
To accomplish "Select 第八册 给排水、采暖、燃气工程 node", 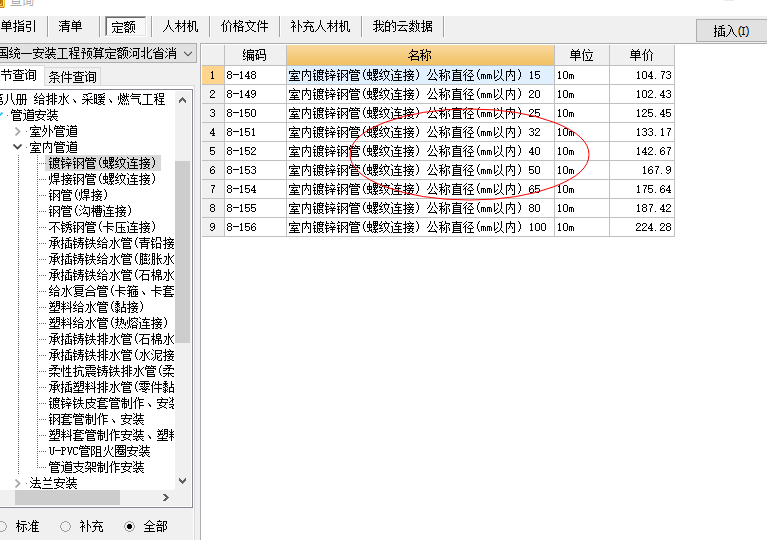I will tap(82, 99).
